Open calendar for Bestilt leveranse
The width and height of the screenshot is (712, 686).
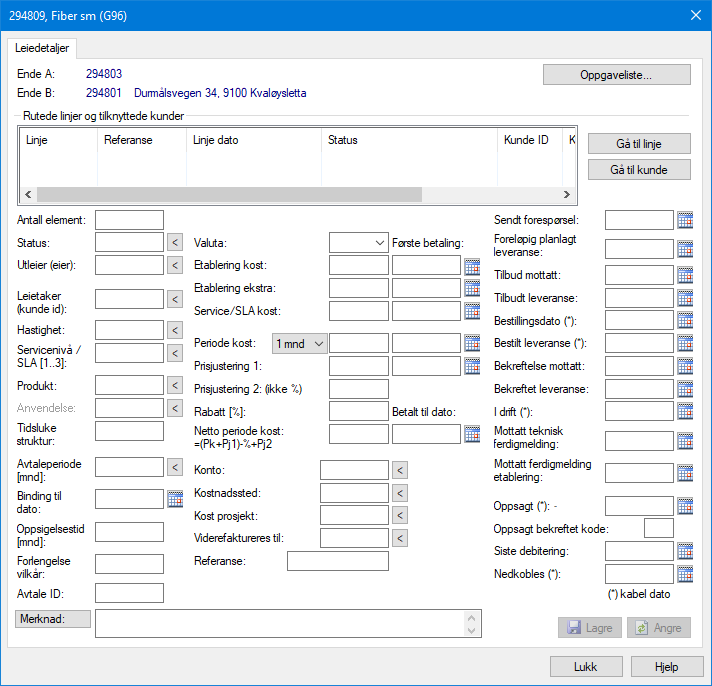point(685,343)
